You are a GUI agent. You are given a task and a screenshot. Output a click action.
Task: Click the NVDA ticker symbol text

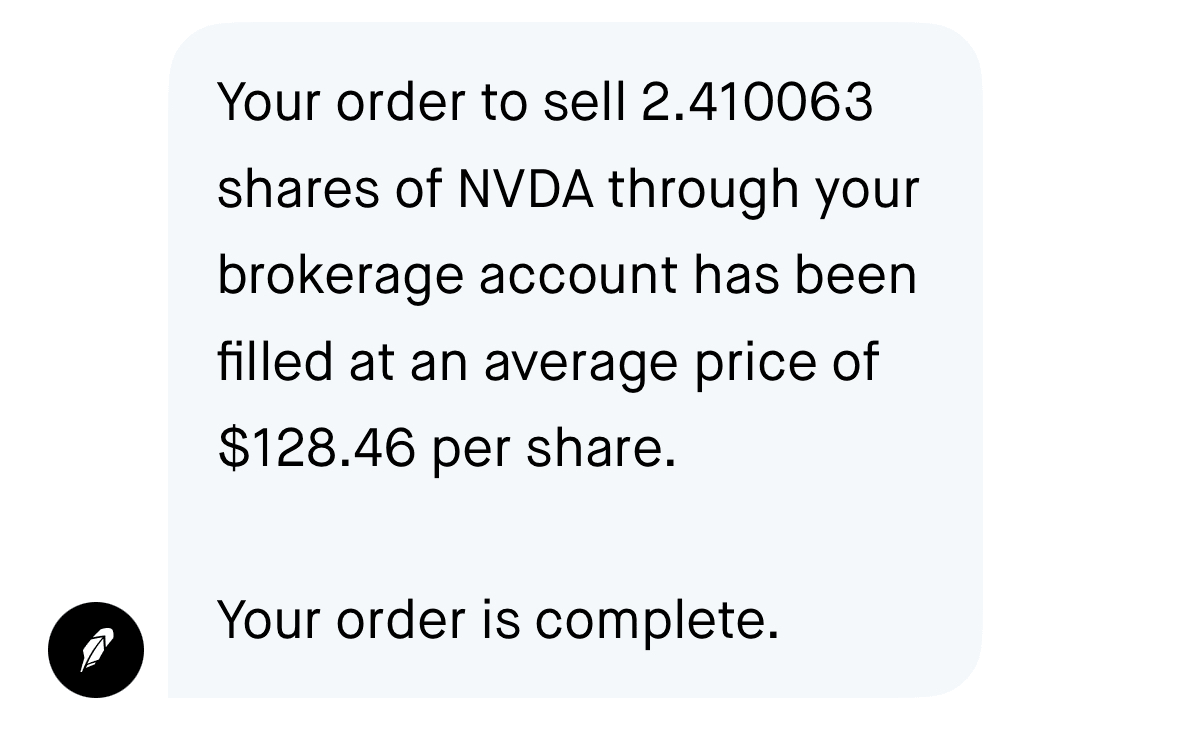click(525, 189)
